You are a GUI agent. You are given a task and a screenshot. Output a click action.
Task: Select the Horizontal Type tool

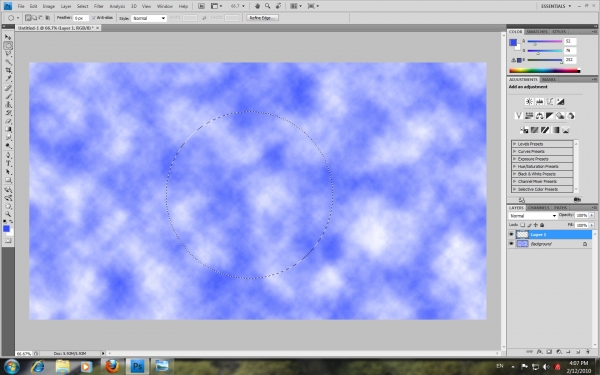point(8,164)
